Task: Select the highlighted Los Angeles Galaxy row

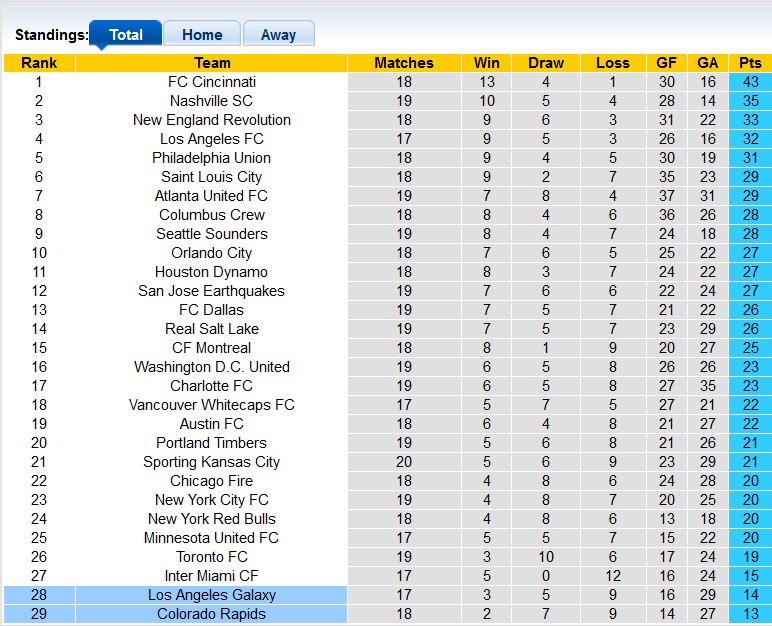Action: coord(212,595)
